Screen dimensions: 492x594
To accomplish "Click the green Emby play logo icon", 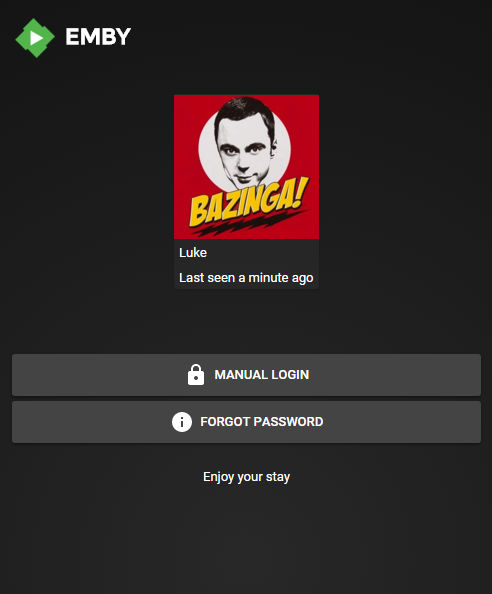I will (x=35, y=38).
